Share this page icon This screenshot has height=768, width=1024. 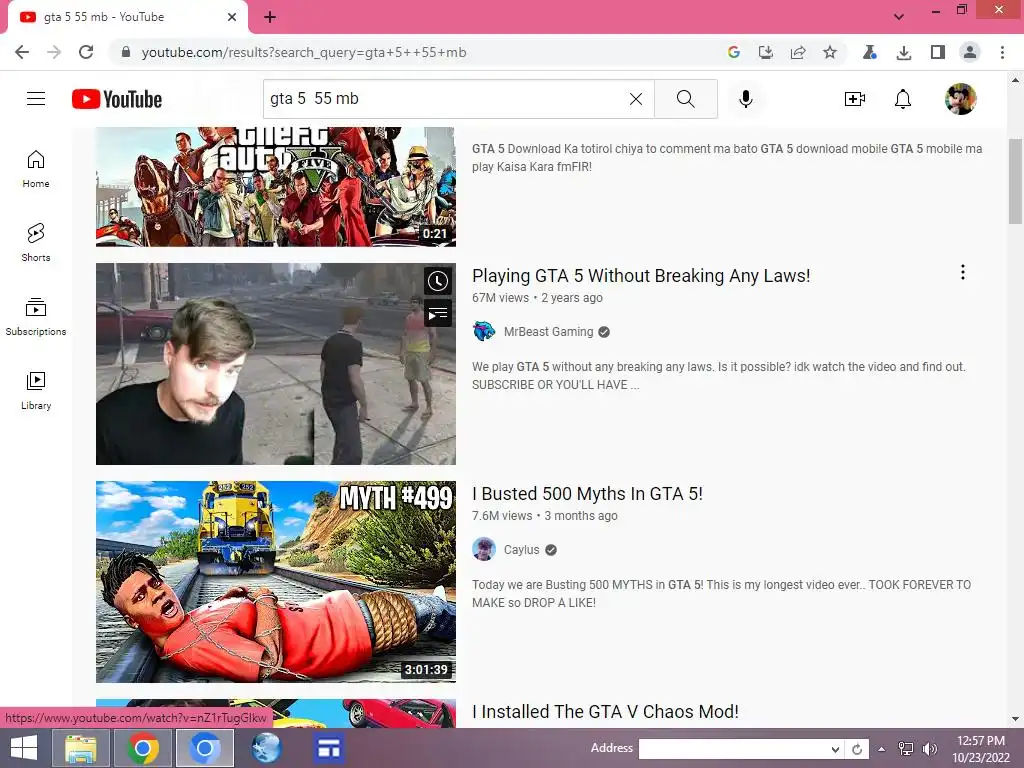798,52
